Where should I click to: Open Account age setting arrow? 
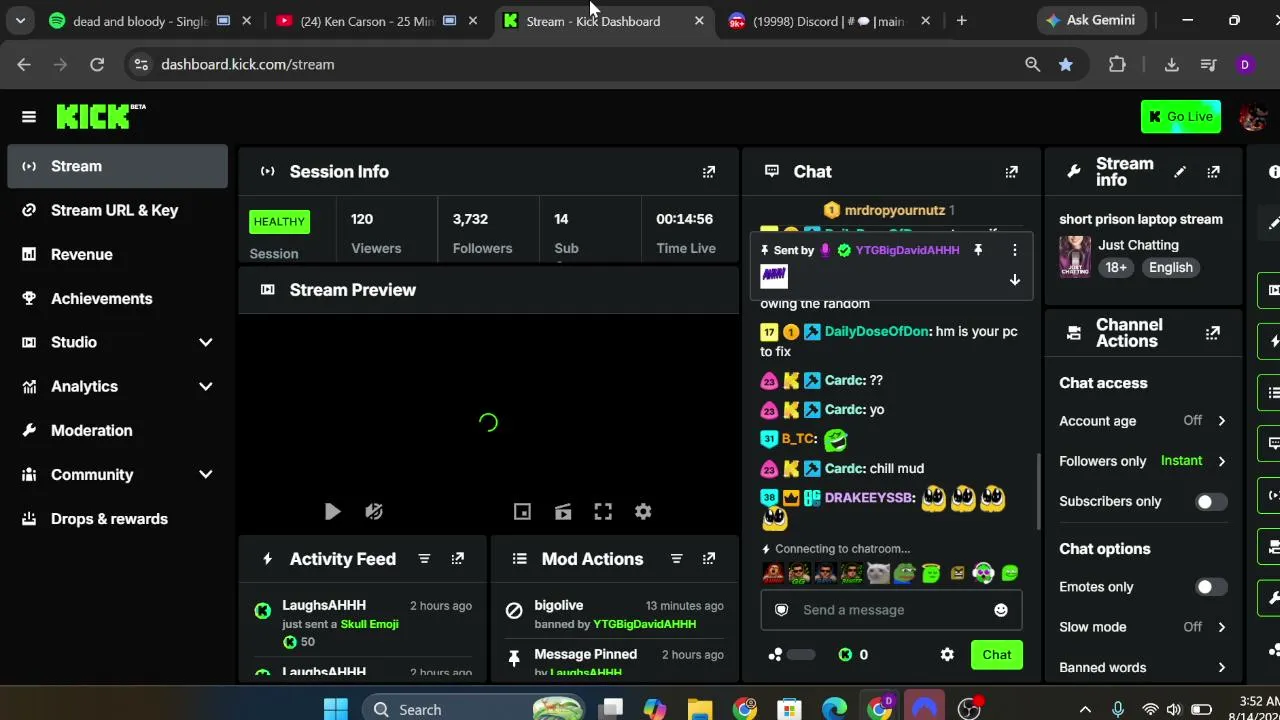[1221, 421]
